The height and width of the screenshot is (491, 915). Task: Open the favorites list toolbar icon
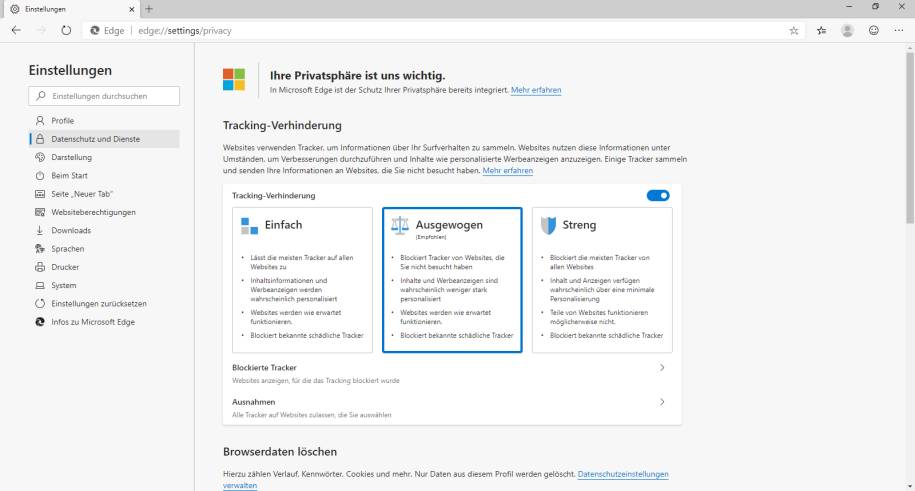click(x=821, y=31)
